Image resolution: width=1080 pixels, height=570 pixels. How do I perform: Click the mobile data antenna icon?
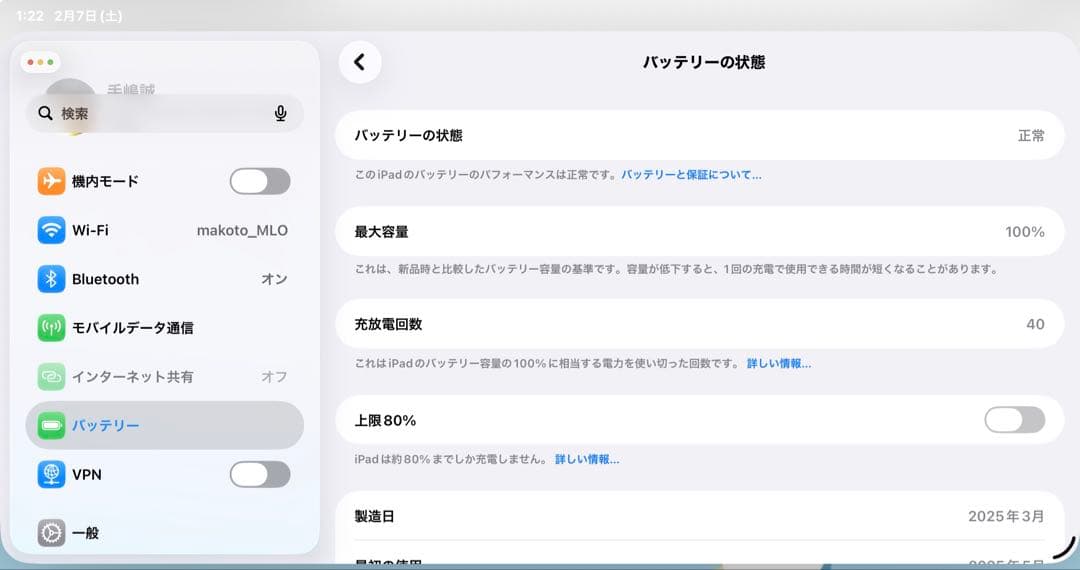tap(51, 328)
